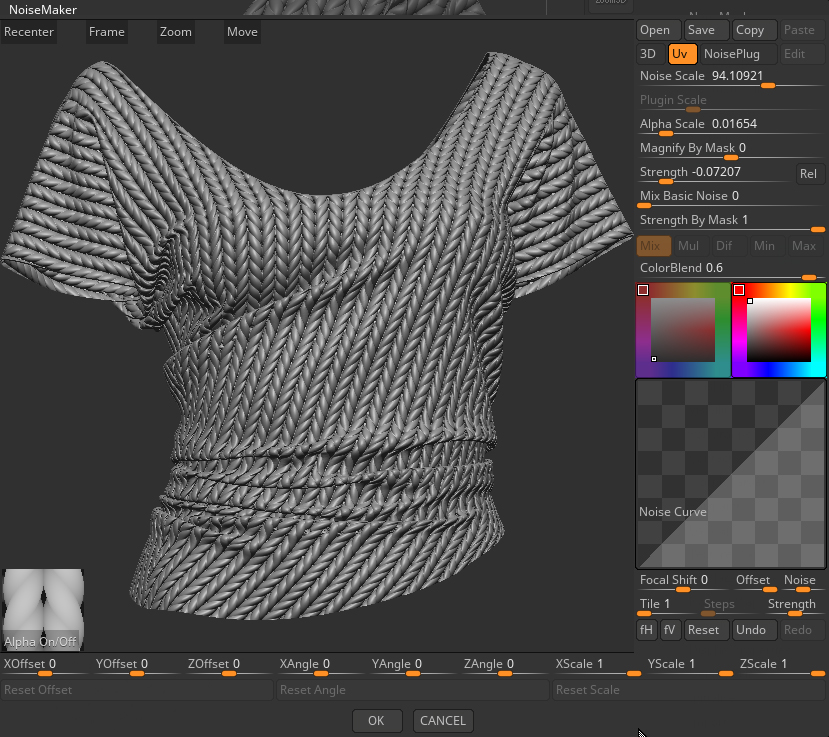This screenshot has height=737, width=829.
Task: Recenter the mesh preview
Action: (x=28, y=31)
